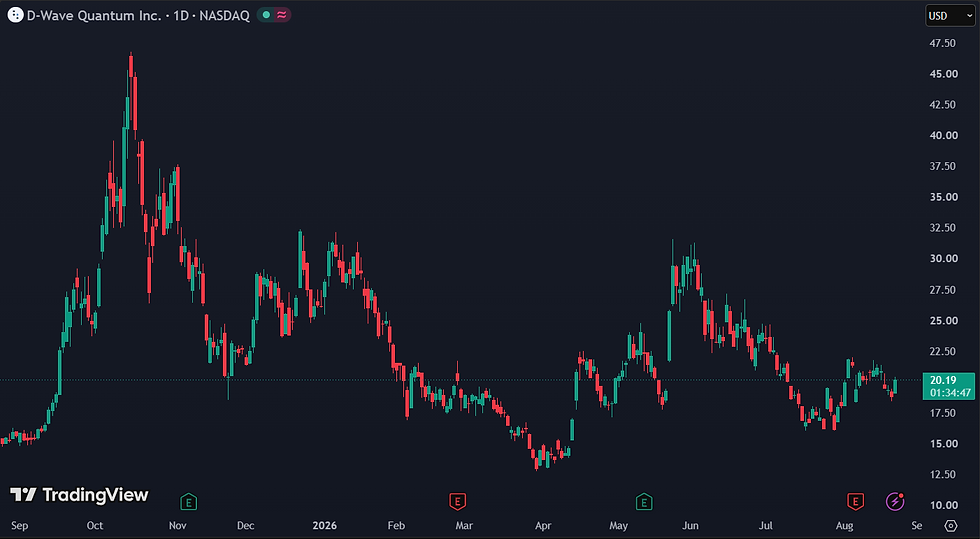The height and width of the screenshot is (539, 980).
Task: Open the green earnings marker near May
Action: pyautogui.click(x=644, y=501)
